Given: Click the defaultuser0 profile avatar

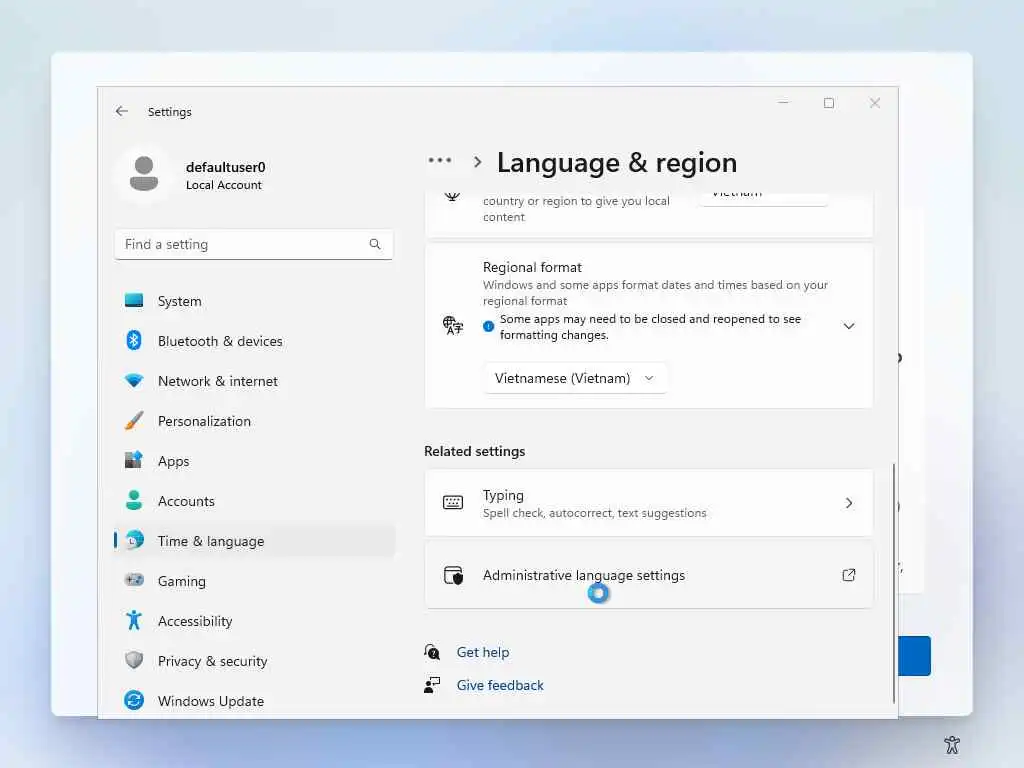Looking at the screenshot, I should tap(144, 174).
